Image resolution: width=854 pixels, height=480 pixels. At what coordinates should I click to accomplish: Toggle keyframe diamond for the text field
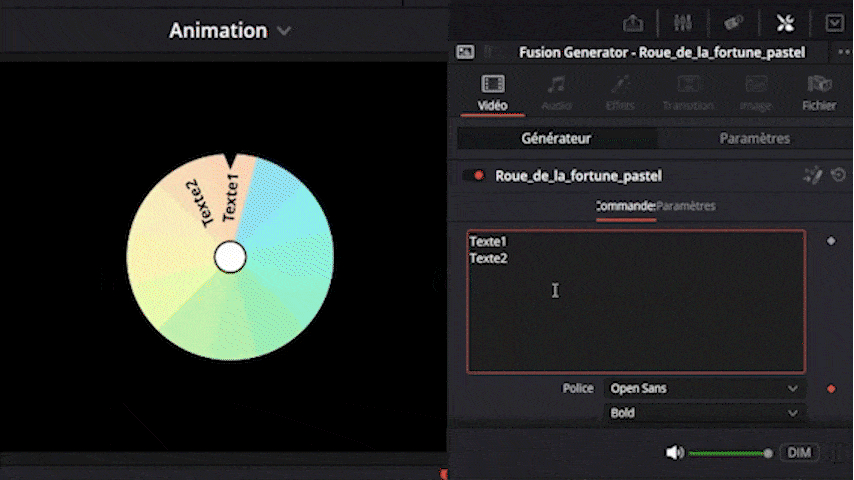(x=831, y=241)
